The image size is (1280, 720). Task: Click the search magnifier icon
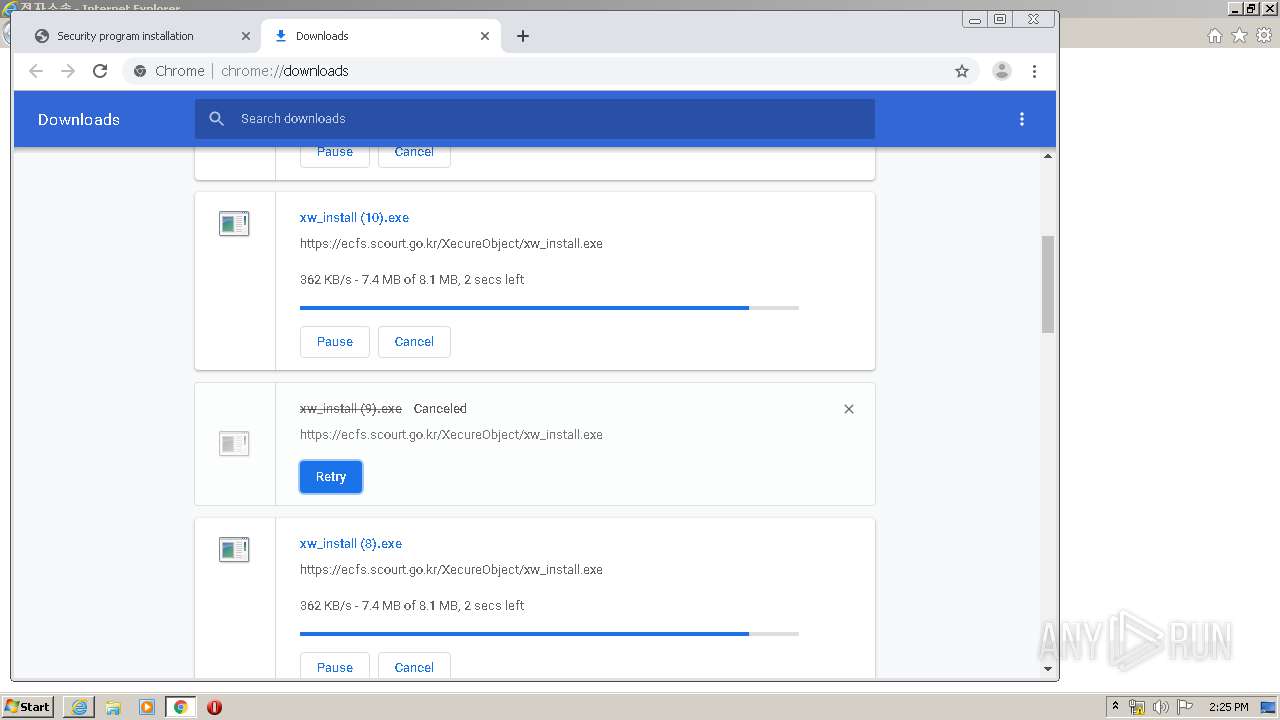pyautogui.click(x=216, y=119)
